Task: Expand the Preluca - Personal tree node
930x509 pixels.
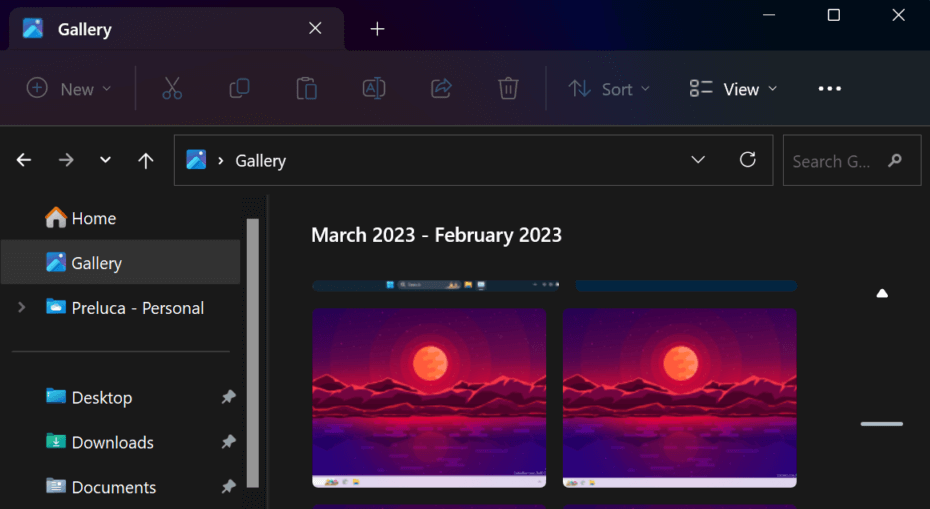Action: point(21,308)
